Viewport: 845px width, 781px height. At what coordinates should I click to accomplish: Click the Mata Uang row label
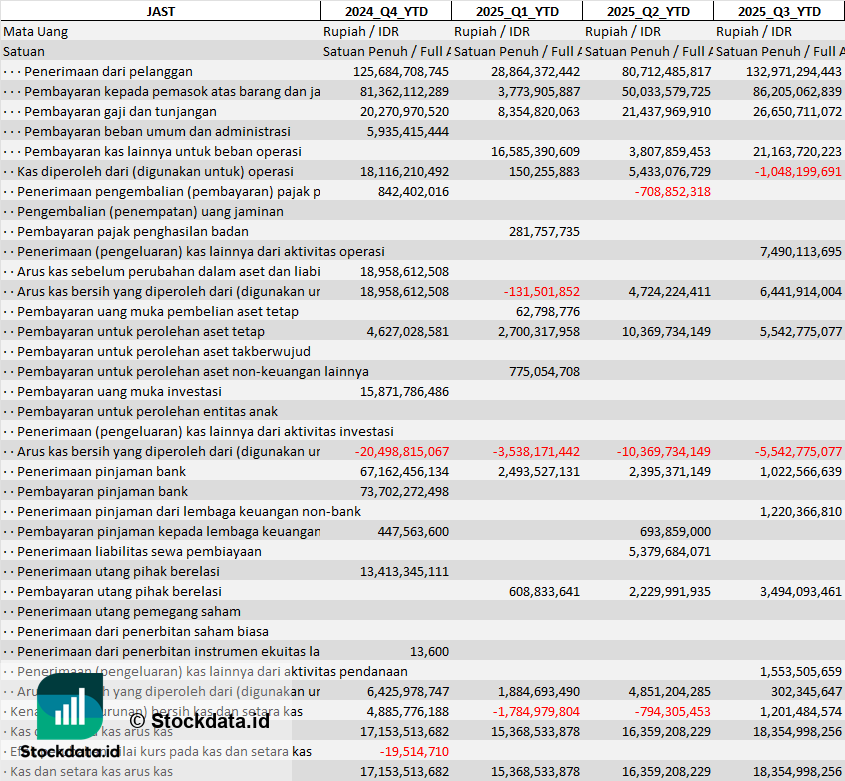[36, 31]
